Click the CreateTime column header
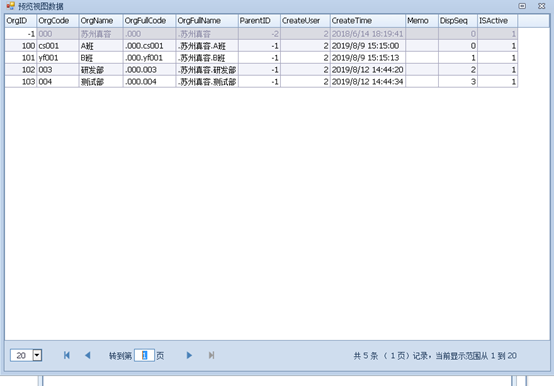 point(367,21)
